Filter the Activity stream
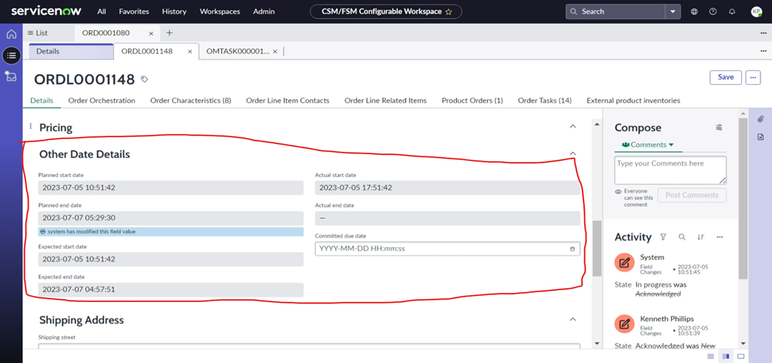This screenshot has width=772, height=363. pyautogui.click(x=663, y=237)
